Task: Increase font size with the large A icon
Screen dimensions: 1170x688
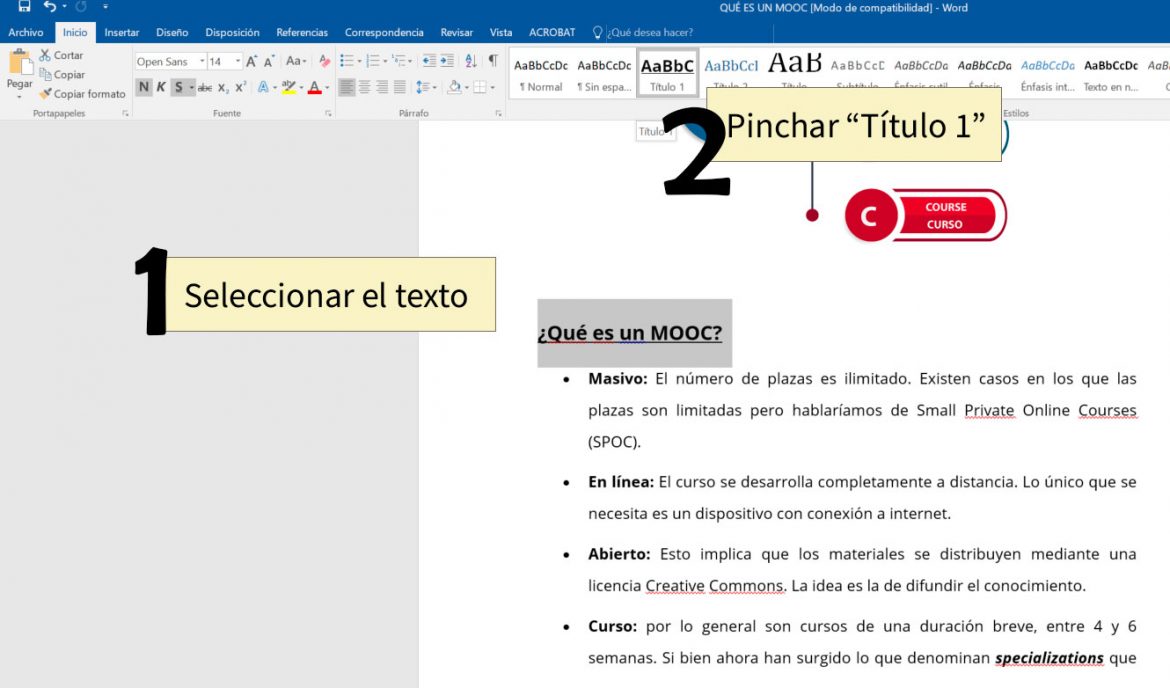Action: [x=251, y=61]
